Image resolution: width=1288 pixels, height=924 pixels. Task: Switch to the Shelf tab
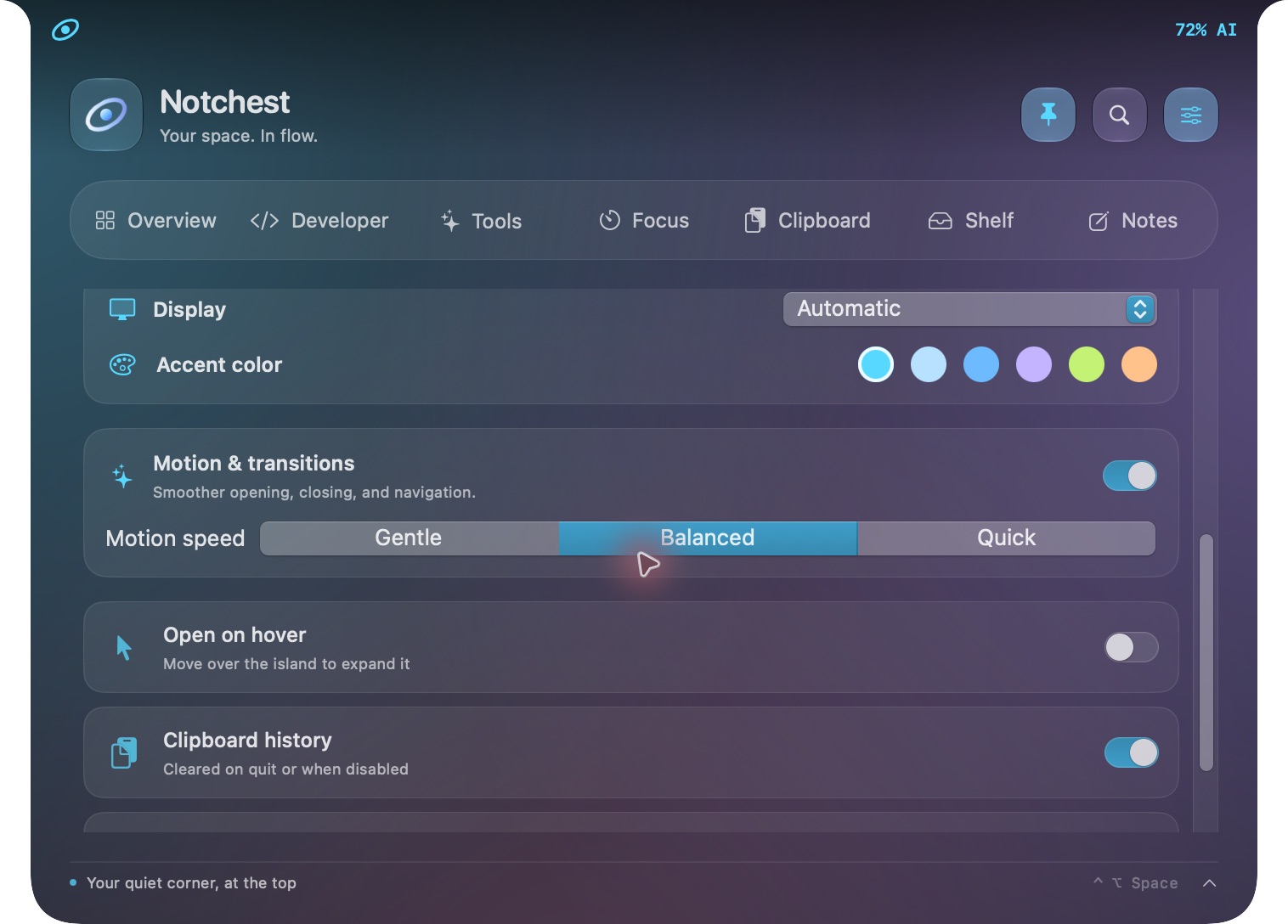[971, 221]
